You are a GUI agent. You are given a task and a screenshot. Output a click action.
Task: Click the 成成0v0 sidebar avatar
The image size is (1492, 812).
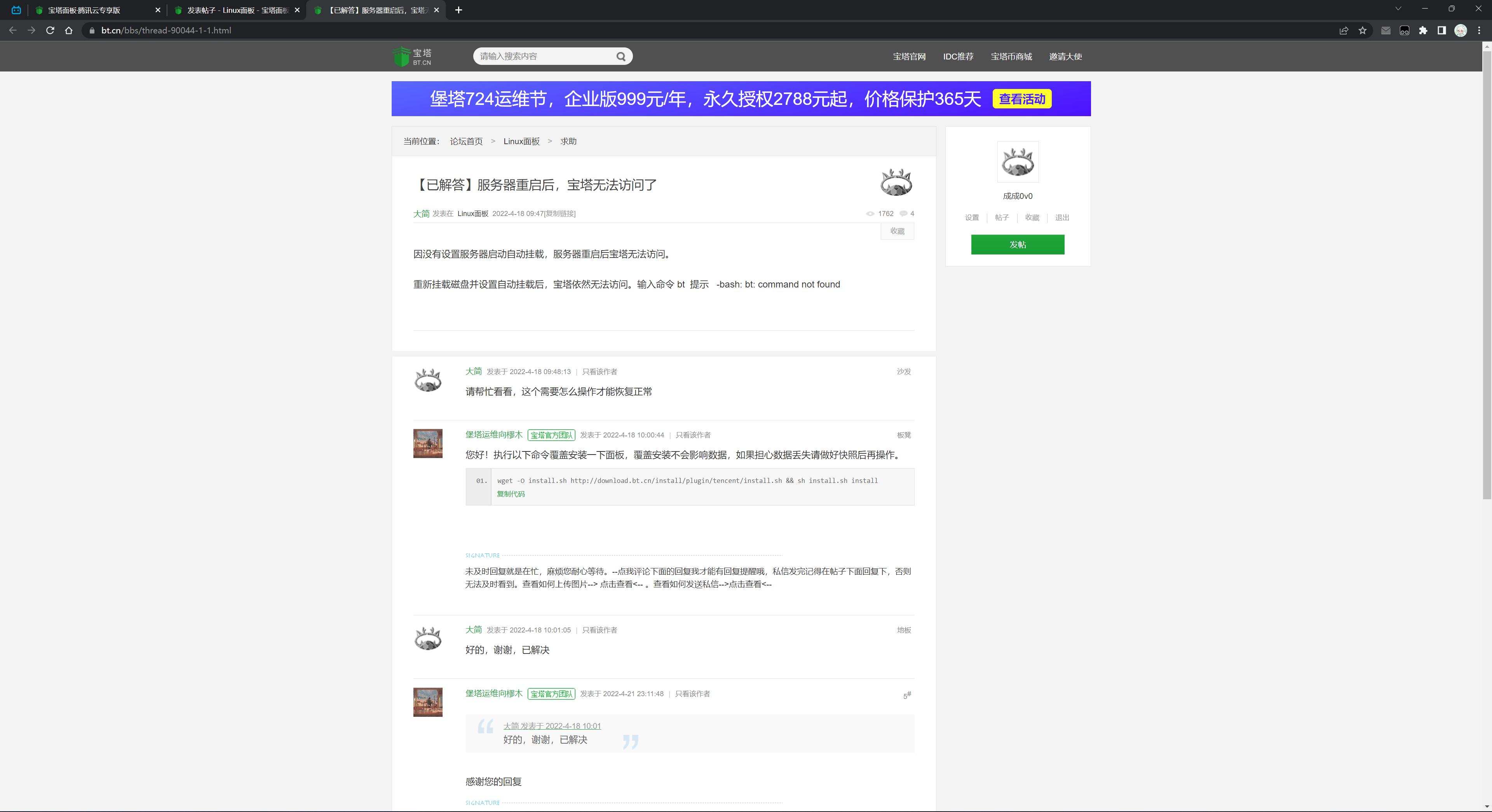coord(1018,162)
